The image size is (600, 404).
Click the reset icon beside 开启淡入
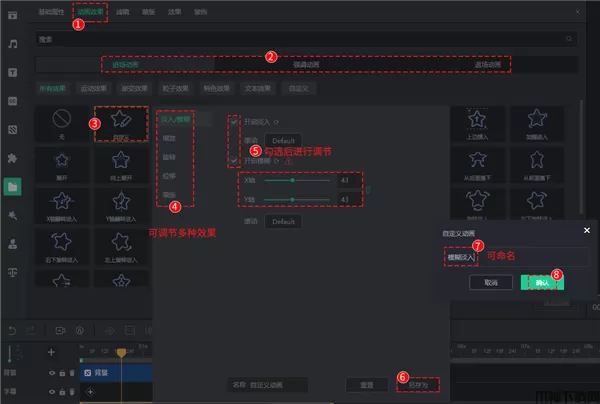click(x=276, y=122)
